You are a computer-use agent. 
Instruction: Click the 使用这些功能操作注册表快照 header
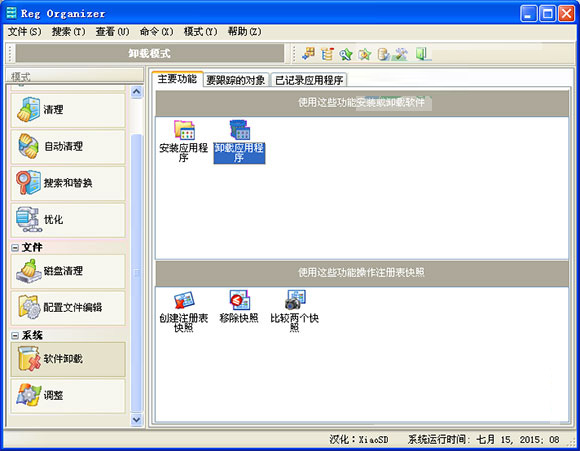click(362, 273)
